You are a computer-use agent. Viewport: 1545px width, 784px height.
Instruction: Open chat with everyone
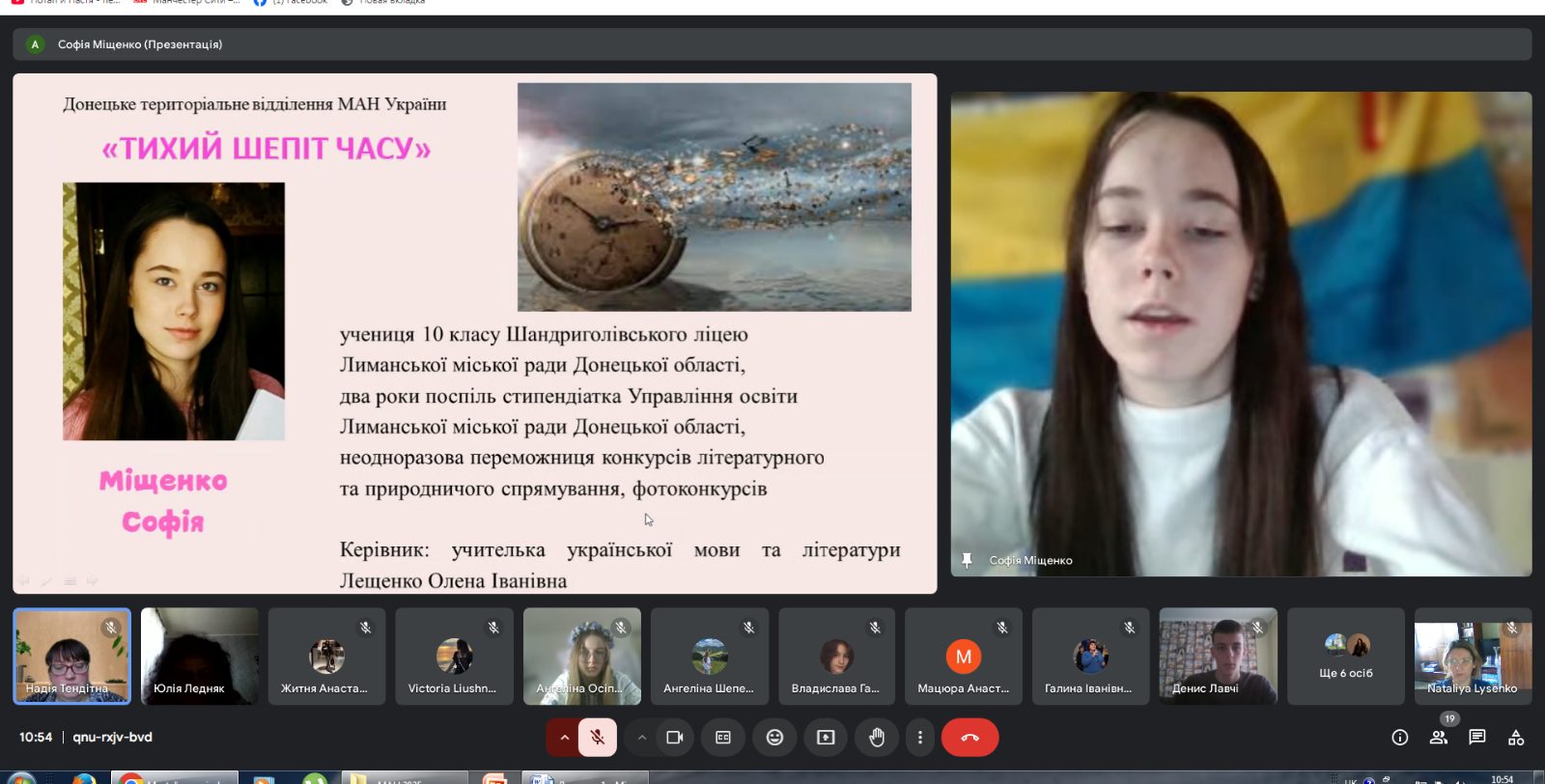(1477, 738)
